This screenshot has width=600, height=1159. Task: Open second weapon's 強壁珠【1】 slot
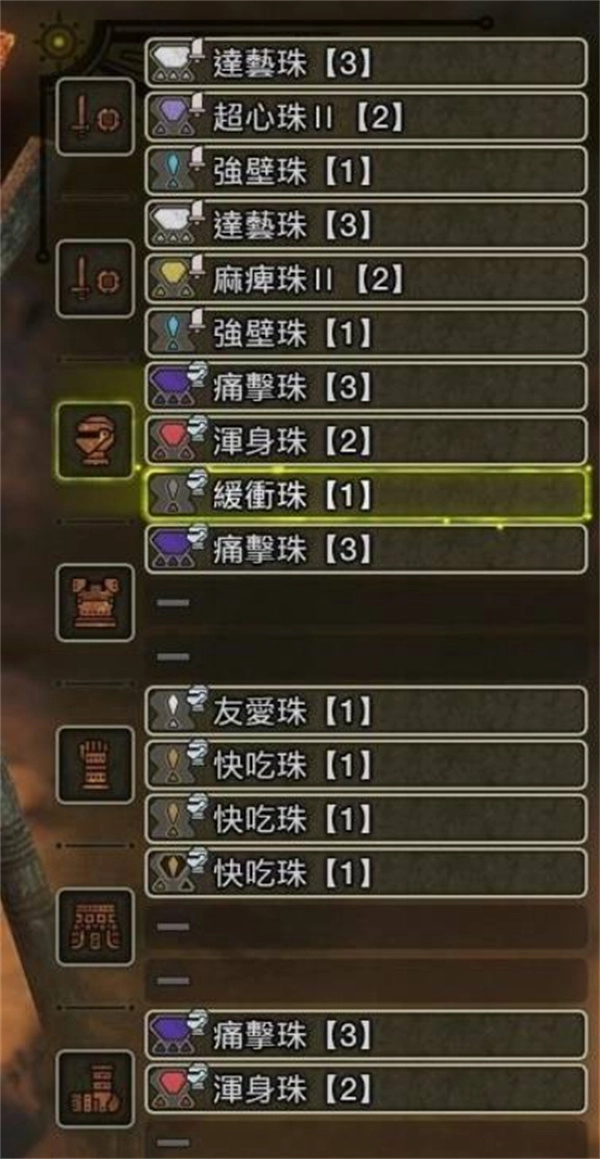pos(366,333)
